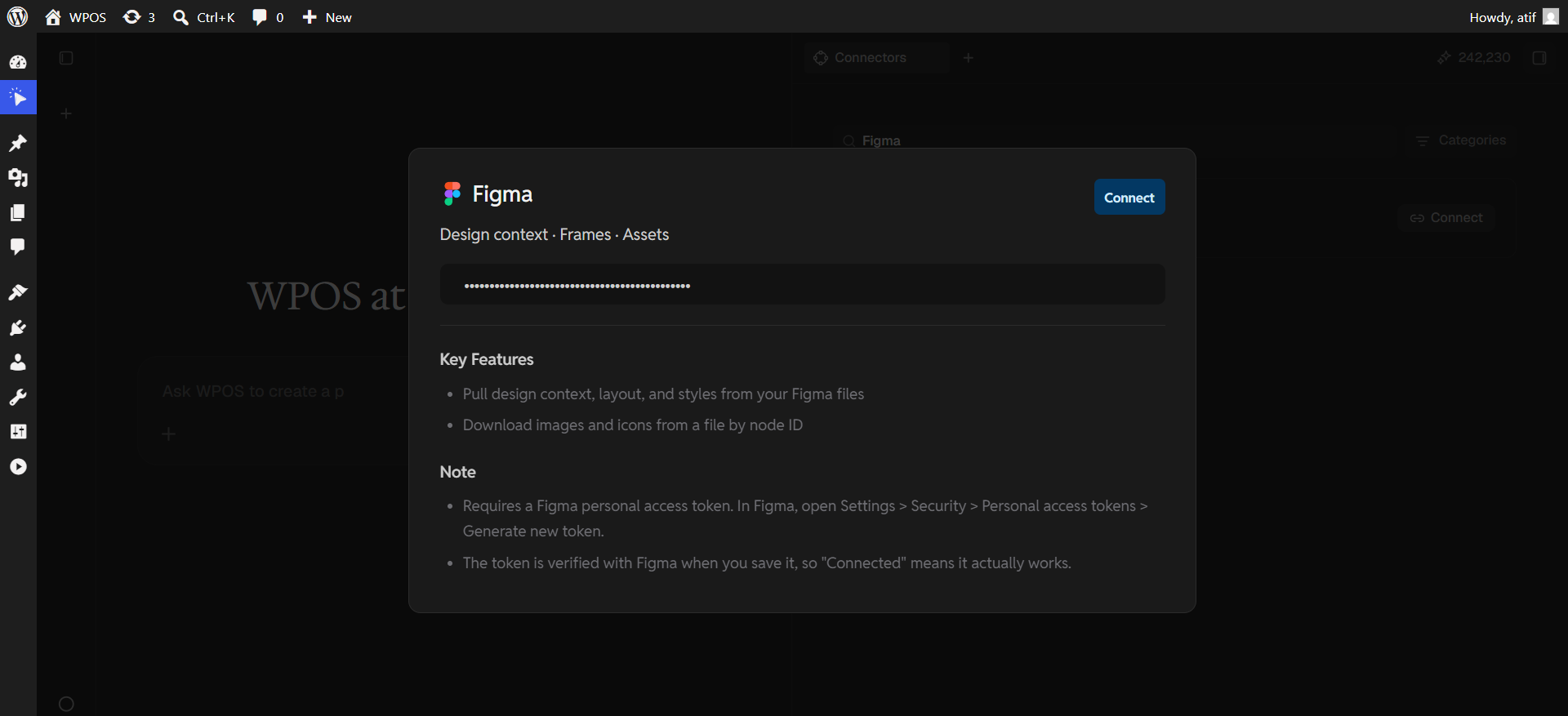
Task: Open Appearance paintbrush sidebar icon
Action: (18, 292)
